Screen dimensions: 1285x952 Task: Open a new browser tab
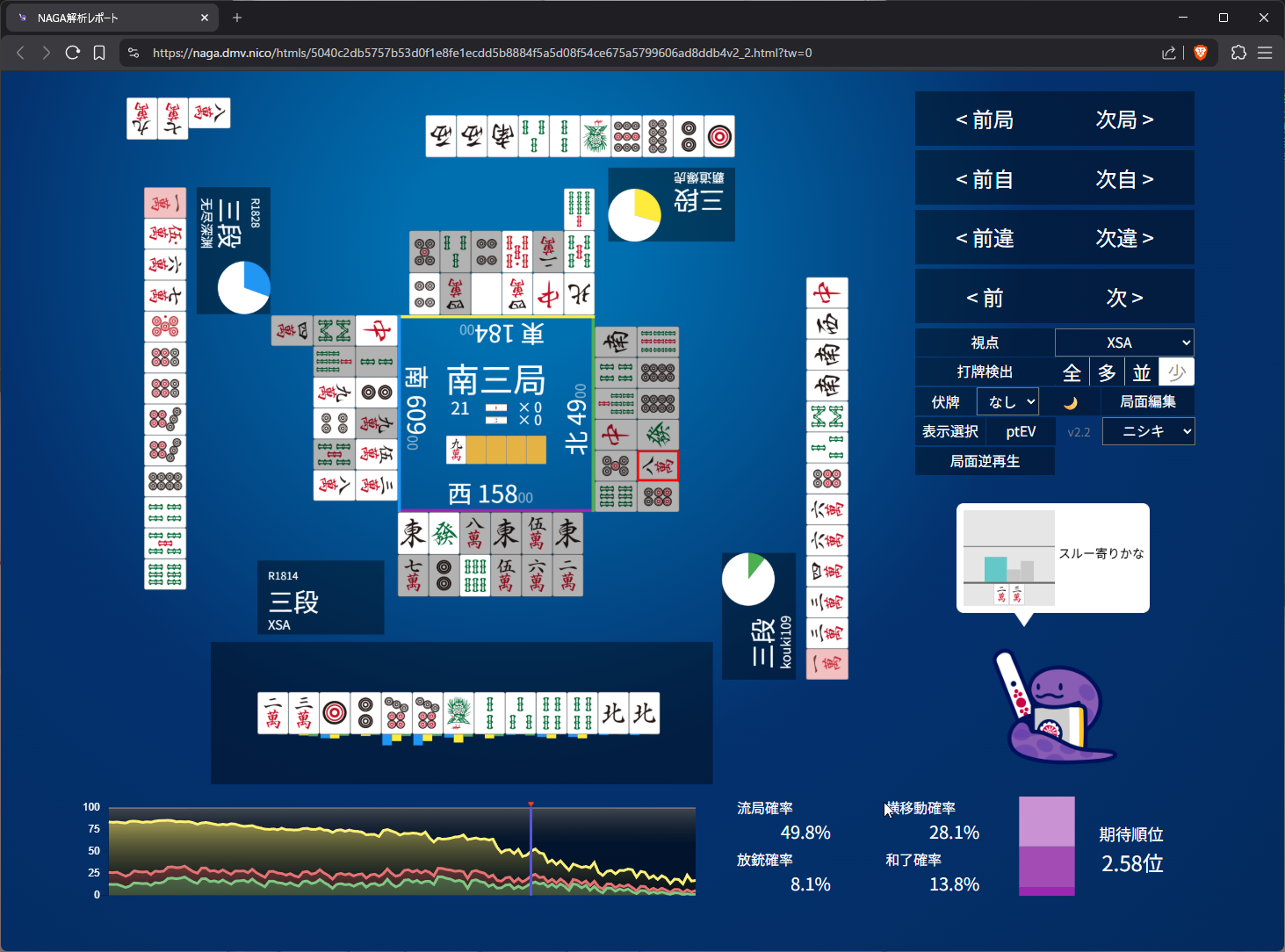click(237, 18)
